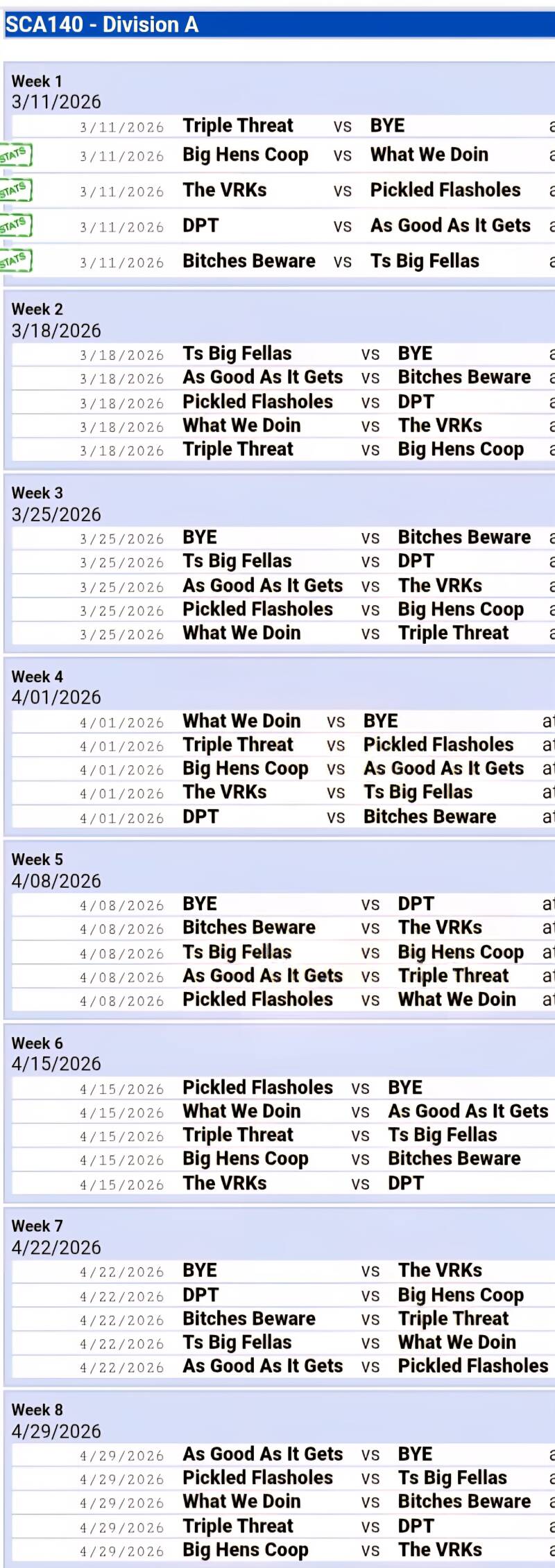The width and height of the screenshot is (555, 1568).
Task: Click What We Doin in Week 8
Action: pos(241,1501)
